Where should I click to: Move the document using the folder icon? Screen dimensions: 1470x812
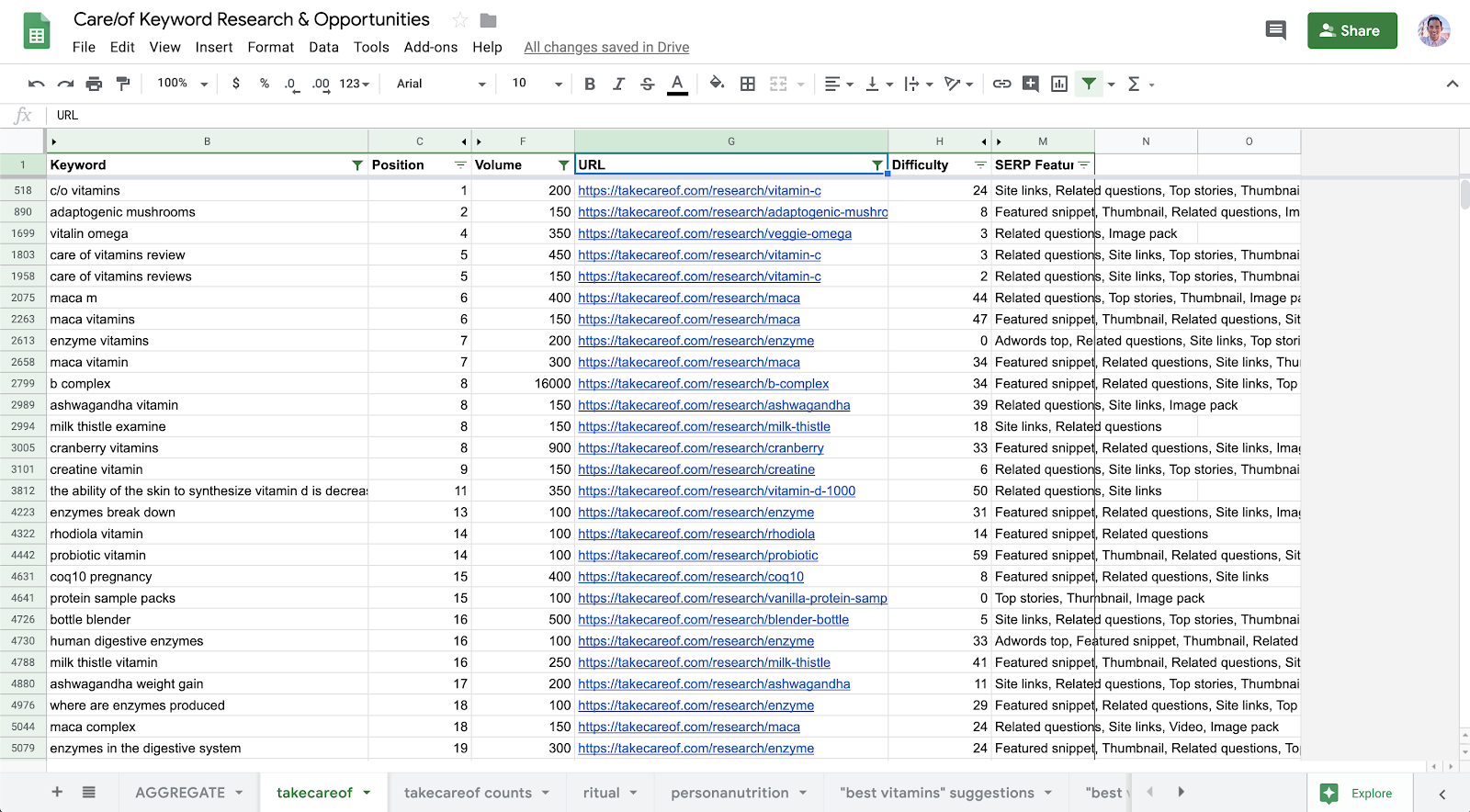488,20
